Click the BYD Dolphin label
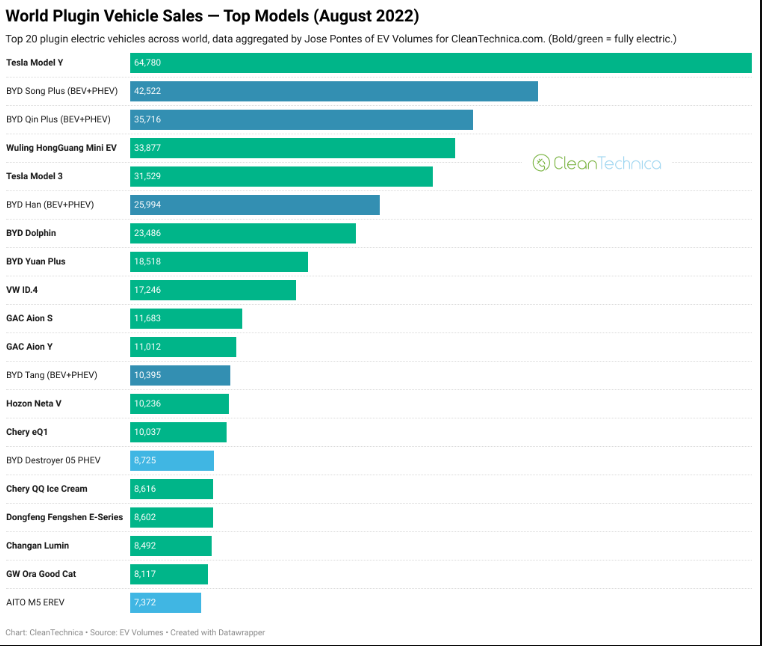 (31, 233)
